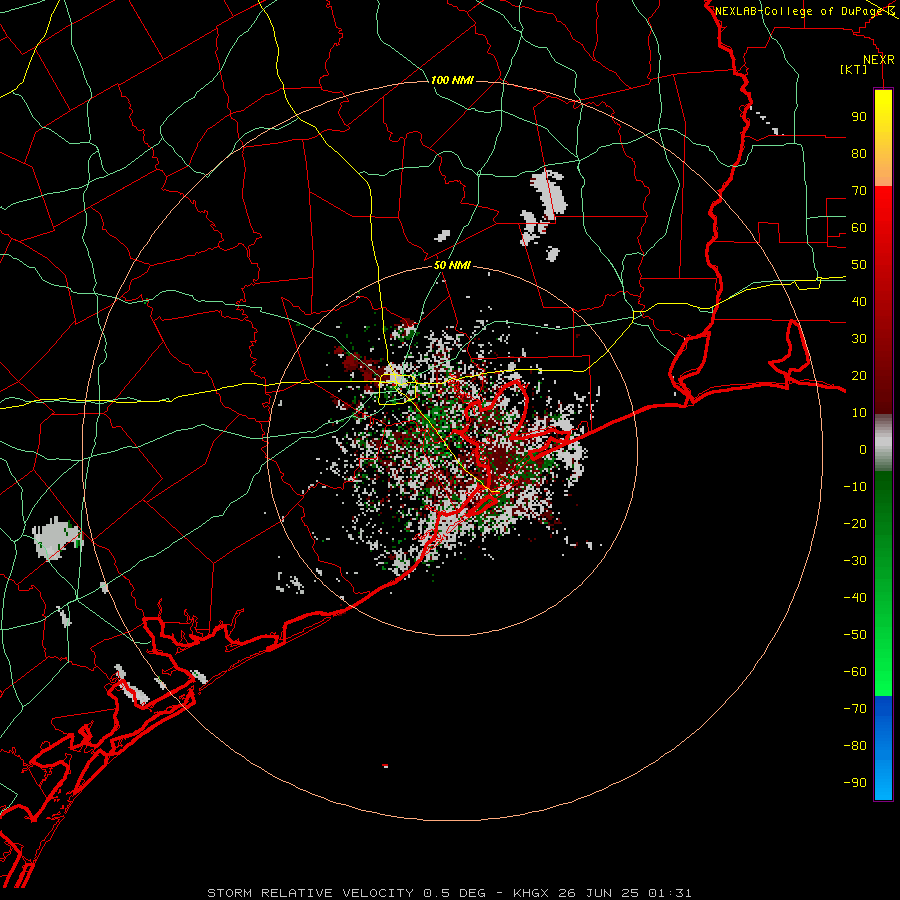Image resolution: width=900 pixels, height=900 pixels.
Task: Select the -10 knot scale label
Action: pos(855,487)
